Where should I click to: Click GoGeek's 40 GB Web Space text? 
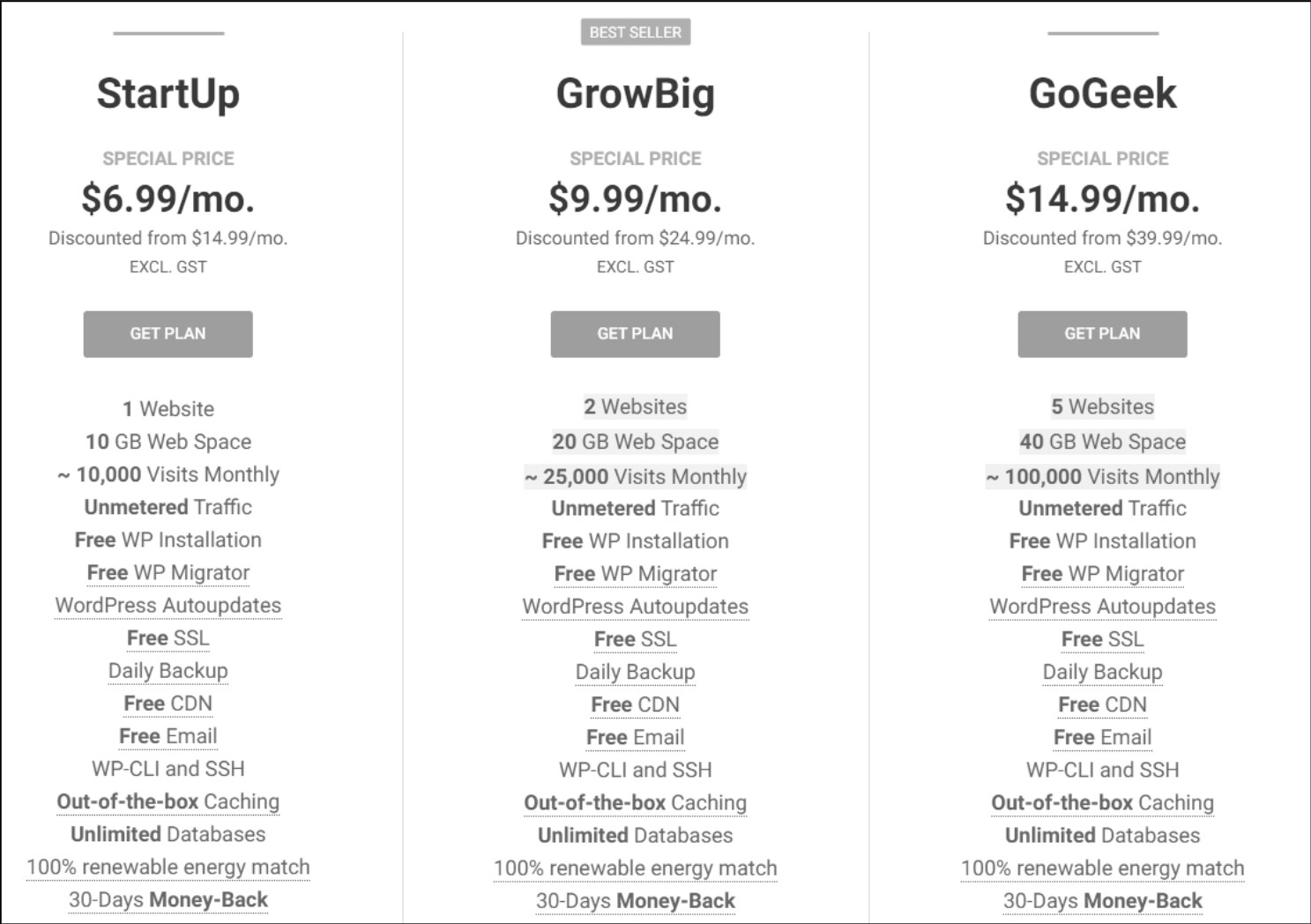[x=1102, y=442]
